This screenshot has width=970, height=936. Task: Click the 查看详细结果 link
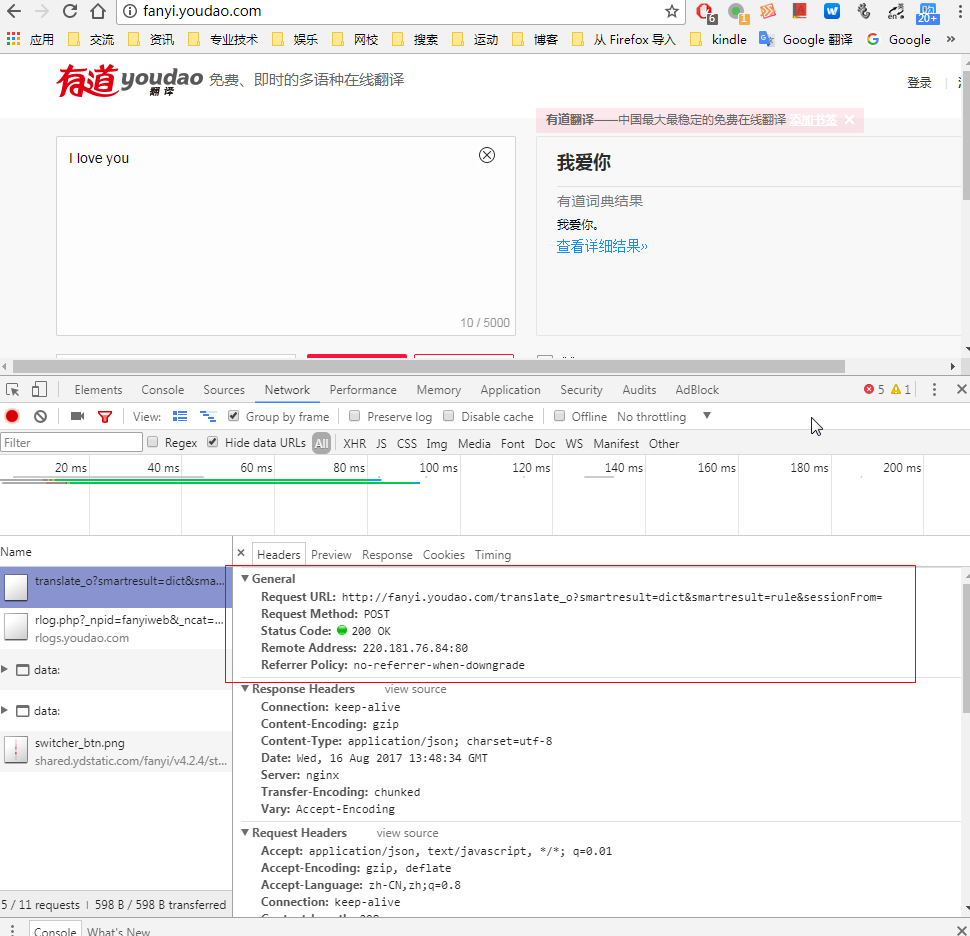click(602, 247)
